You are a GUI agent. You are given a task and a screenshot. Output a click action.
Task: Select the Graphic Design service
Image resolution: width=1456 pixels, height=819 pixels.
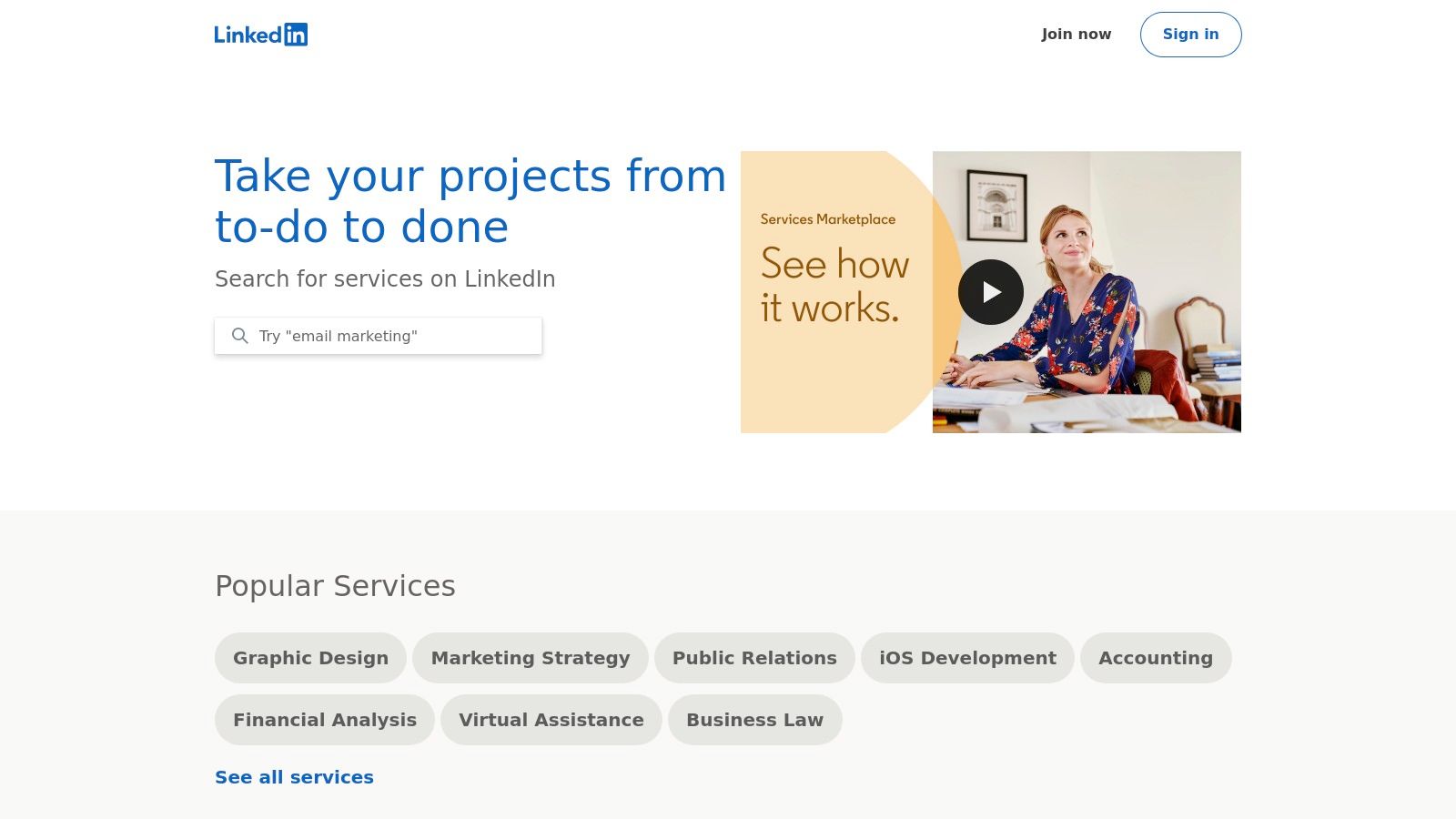(x=310, y=657)
